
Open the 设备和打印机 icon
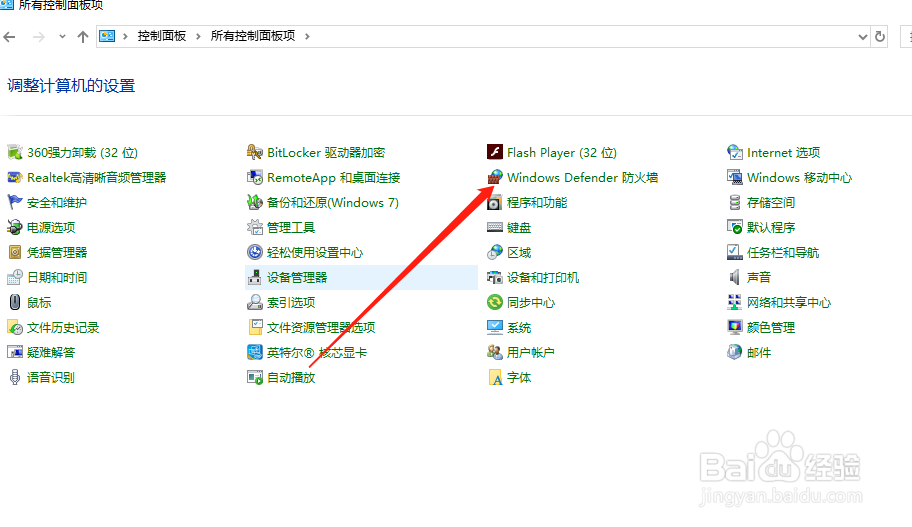pos(494,277)
